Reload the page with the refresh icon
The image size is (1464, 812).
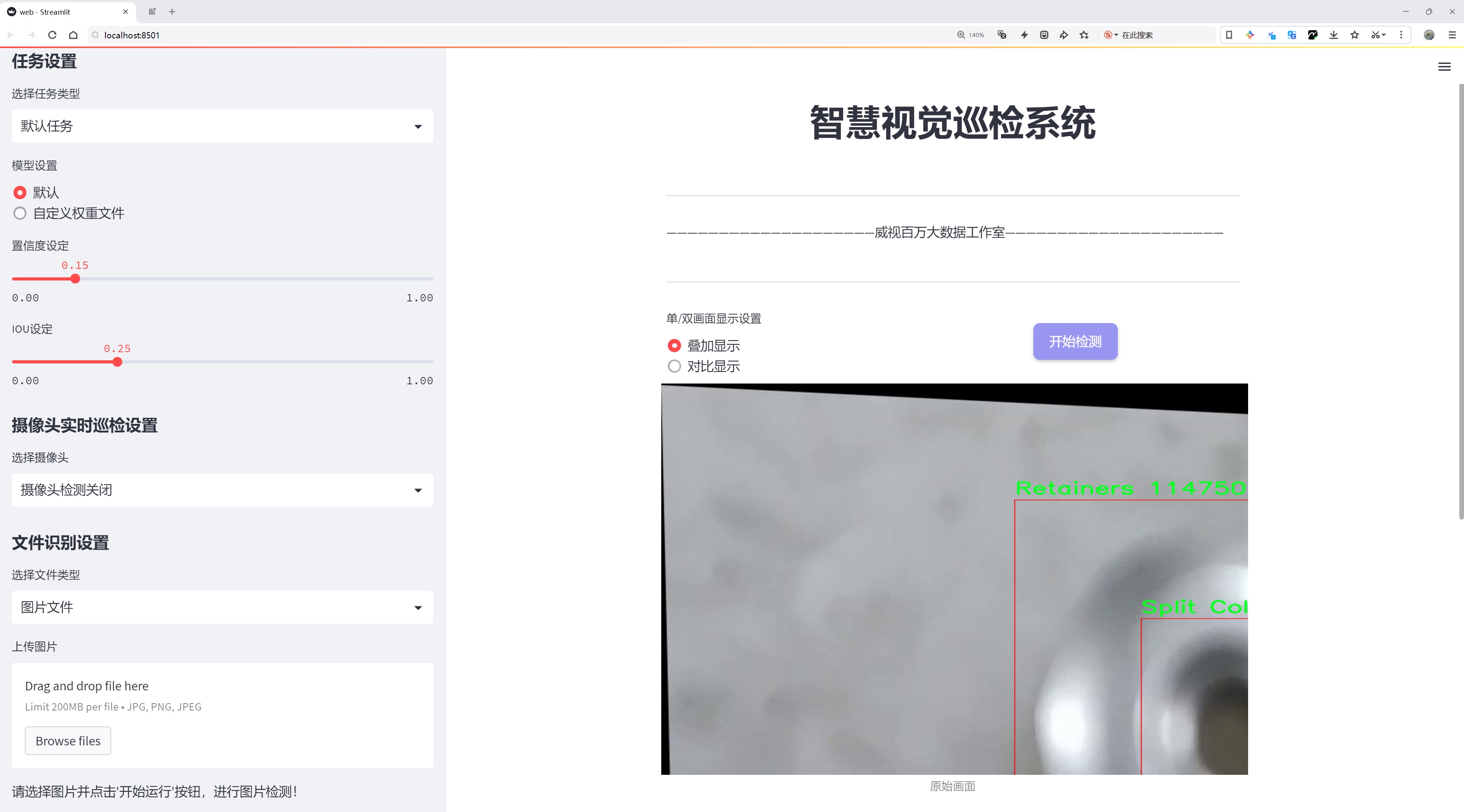click(52, 34)
